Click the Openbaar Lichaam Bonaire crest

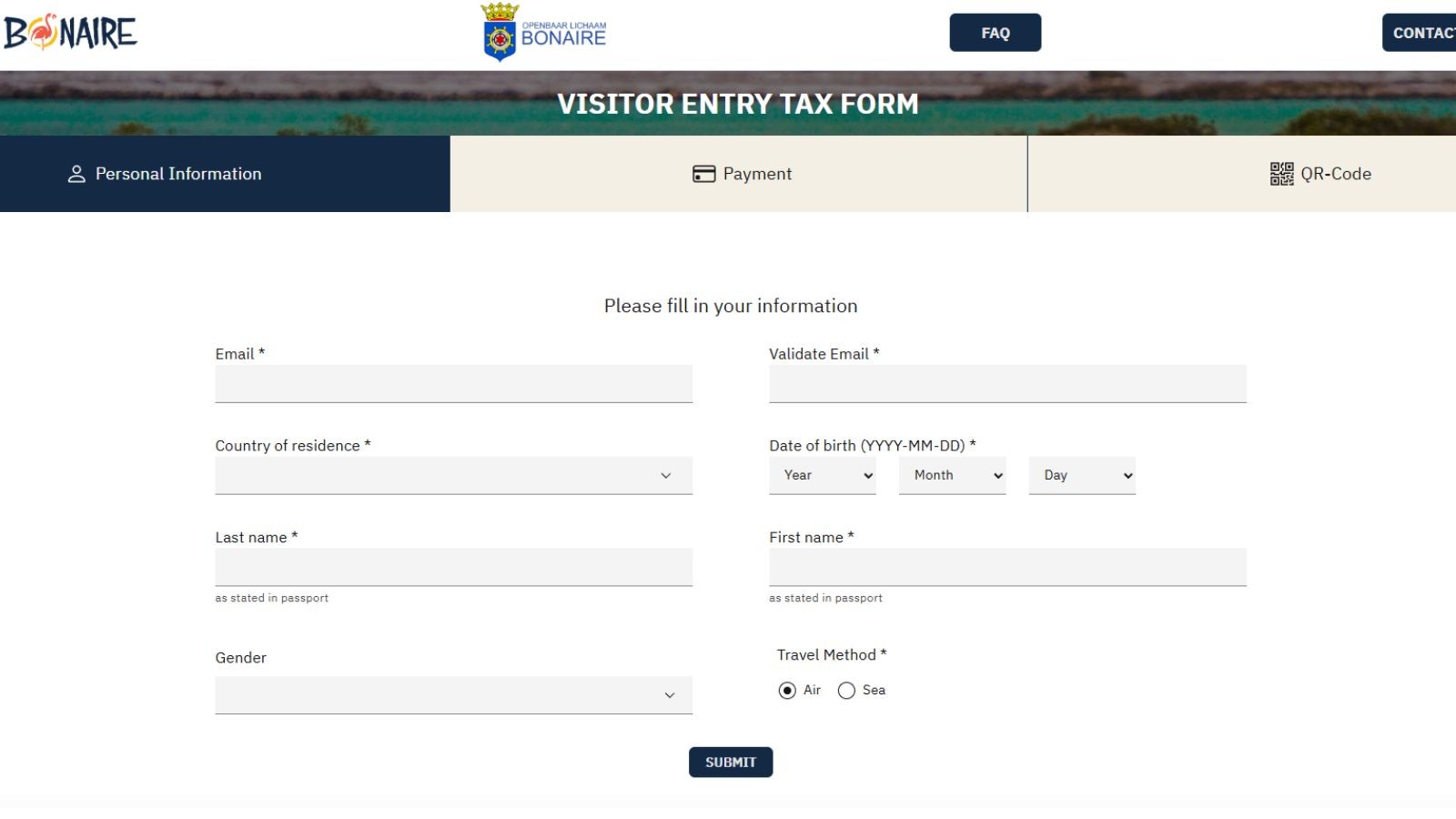pos(500,32)
